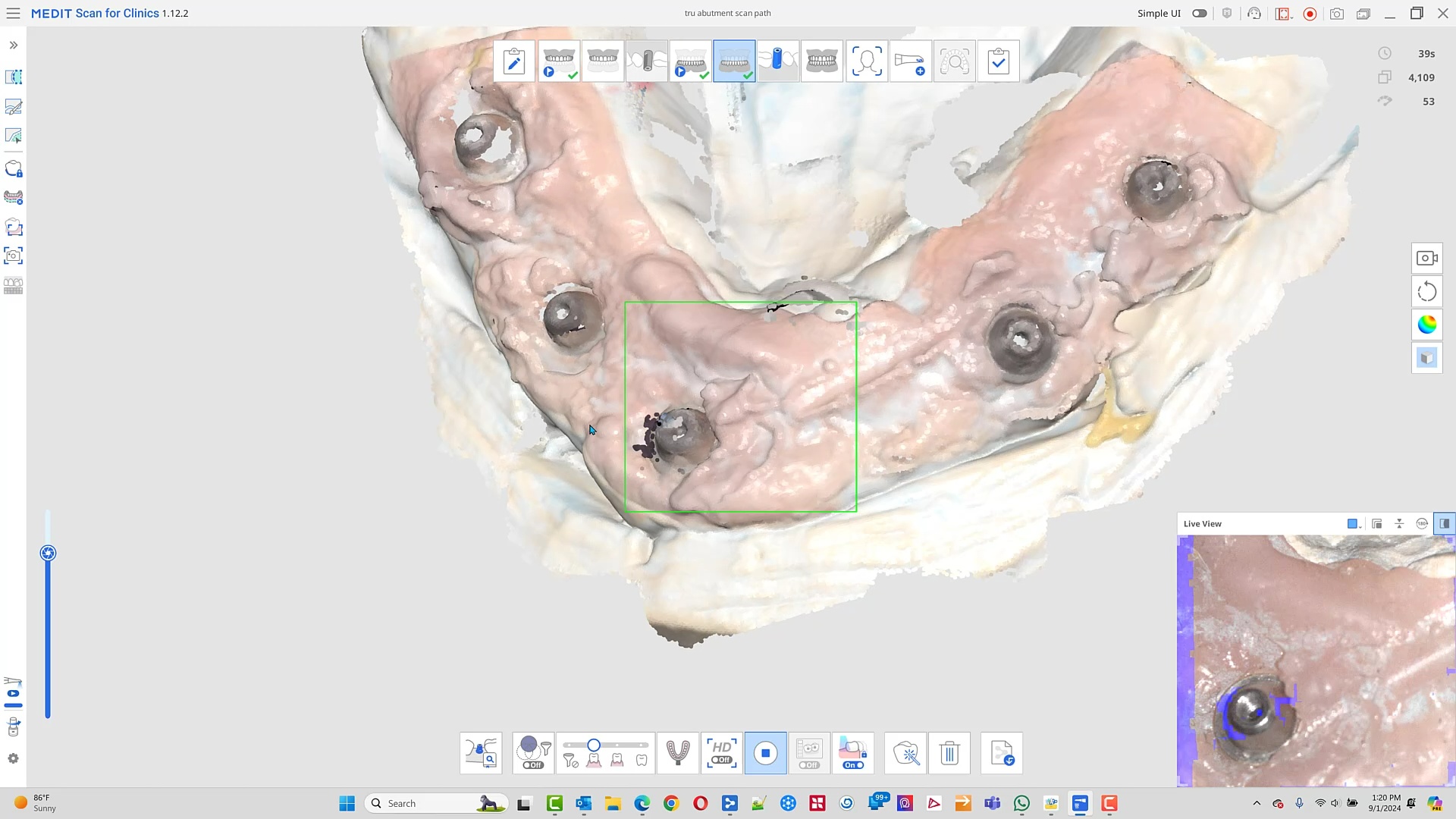Click the scanner tip add stage icon

pos(911,61)
